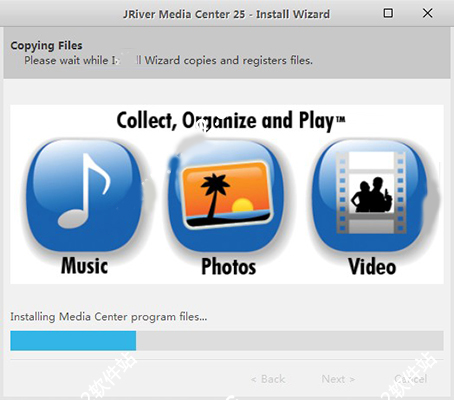Click the Video film strip icon
The image size is (454, 400).
coord(370,195)
